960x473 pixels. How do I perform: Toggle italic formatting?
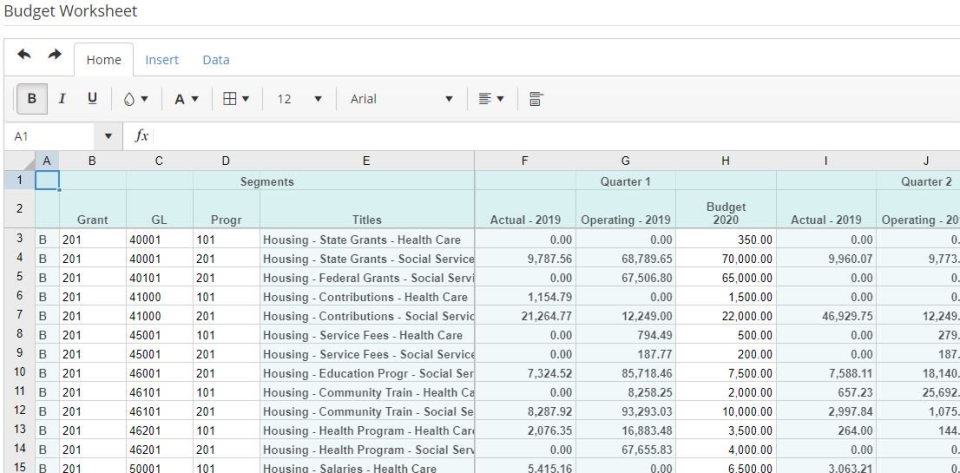point(62,100)
